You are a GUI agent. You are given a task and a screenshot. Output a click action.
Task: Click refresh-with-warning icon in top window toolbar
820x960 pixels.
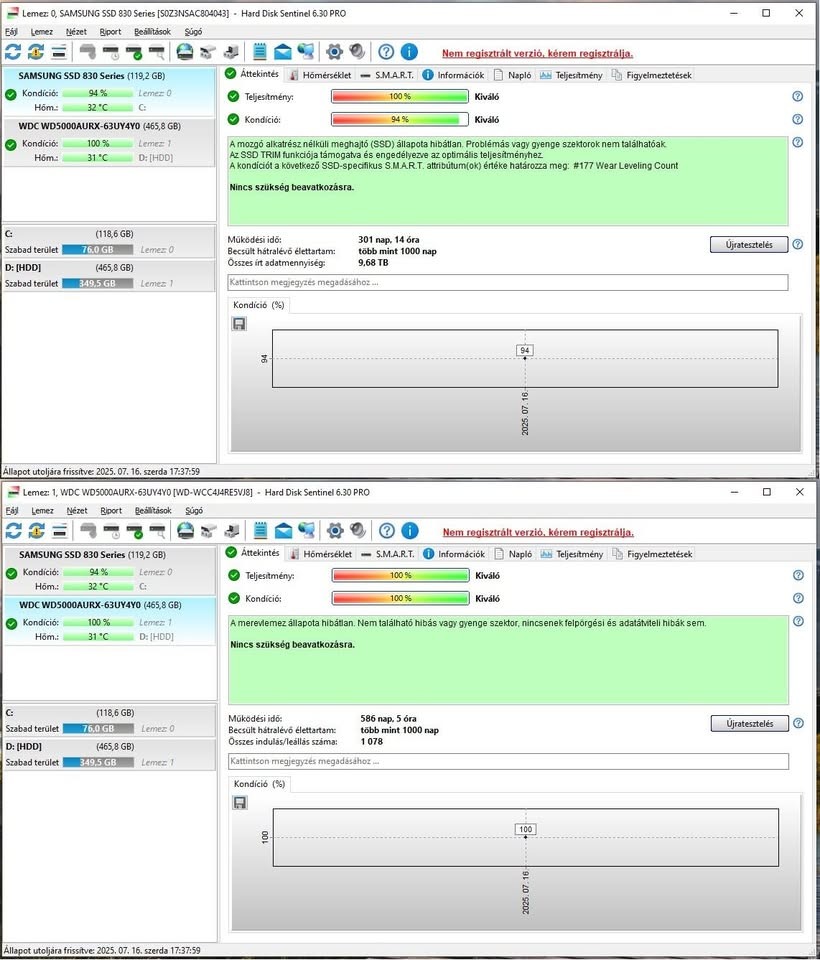point(36,52)
